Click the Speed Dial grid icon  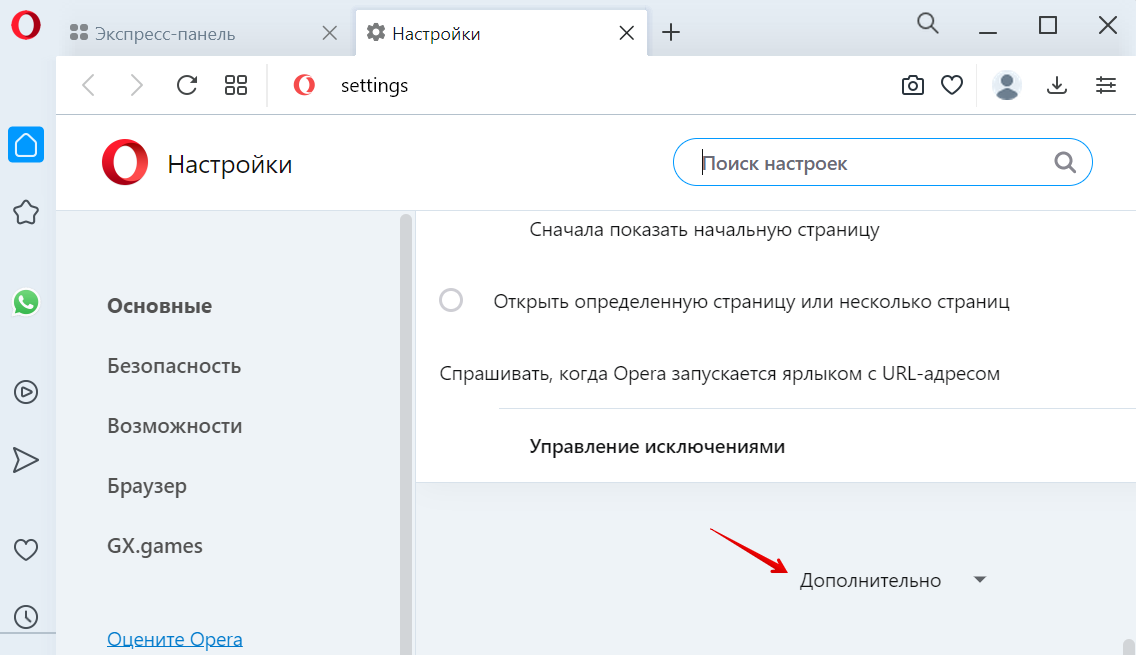pyautogui.click(x=236, y=86)
